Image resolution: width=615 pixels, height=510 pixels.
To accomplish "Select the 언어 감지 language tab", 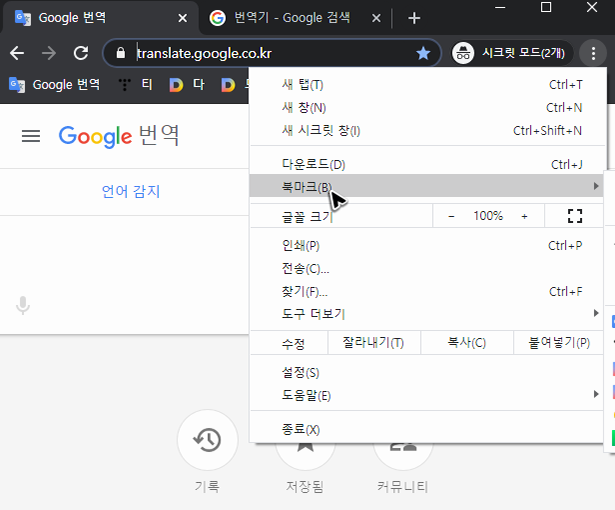I will tap(131, 191).
